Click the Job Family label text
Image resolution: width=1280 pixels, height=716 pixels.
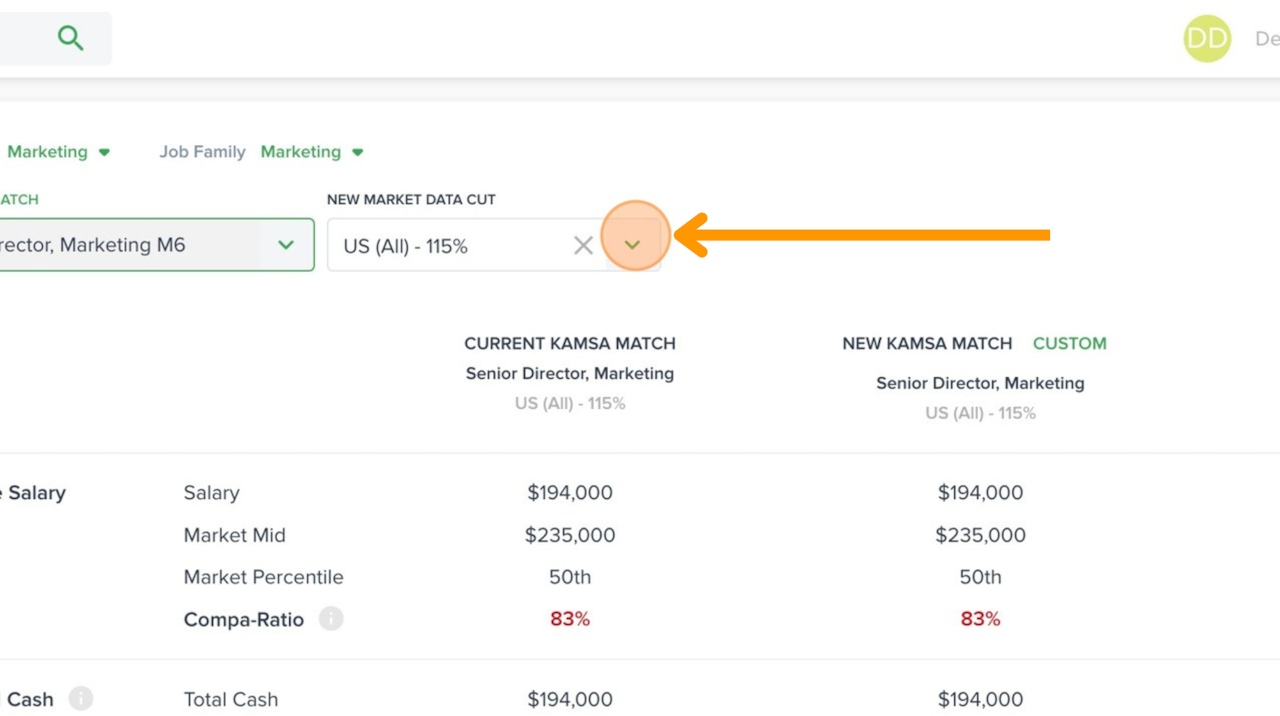tap(202, 152)
